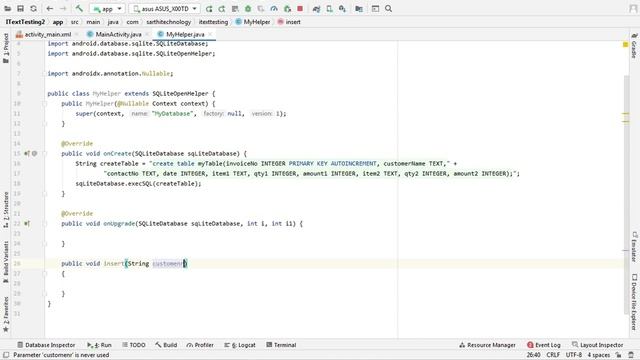Click the yellow inspection indicator at top right
This screenshot has width=640, height=360.
pyautogui.click(x=625, y=44)
